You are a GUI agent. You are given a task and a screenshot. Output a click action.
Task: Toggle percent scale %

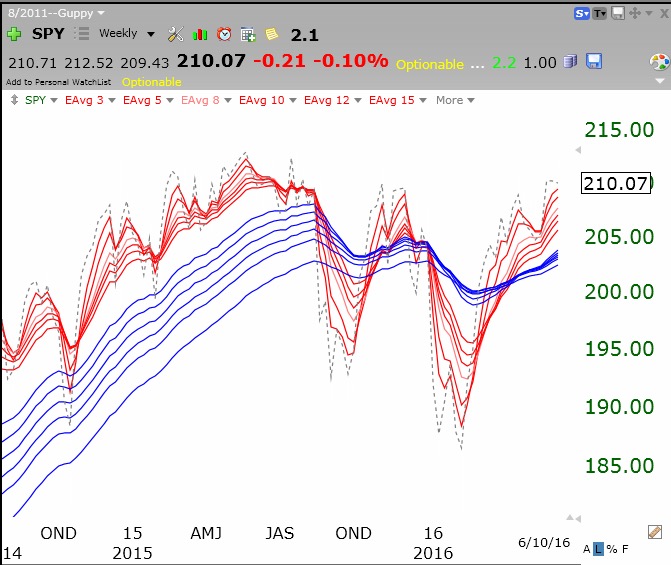click(612, 549)
